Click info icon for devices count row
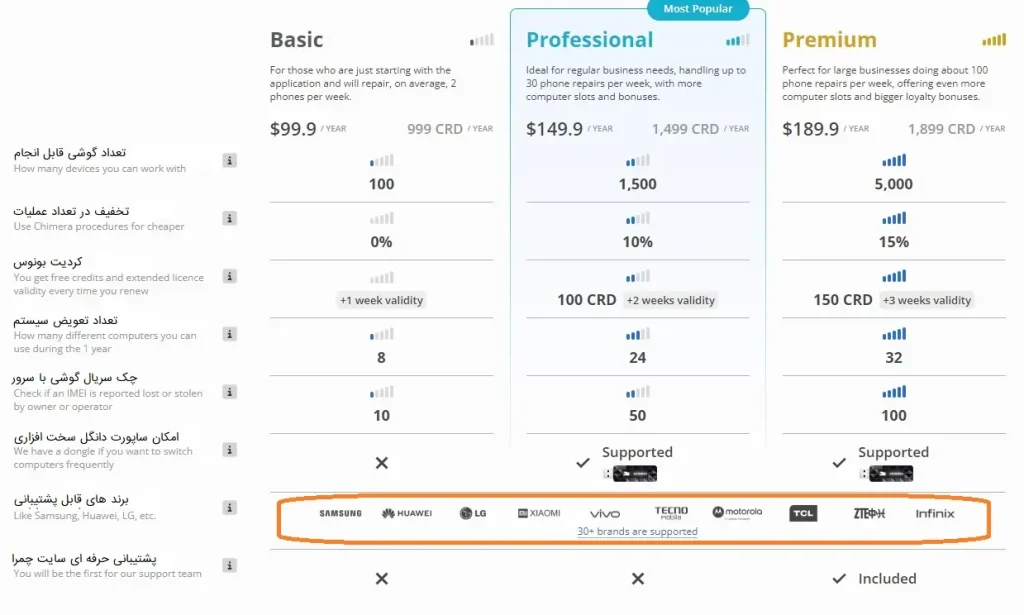1024x615 pixels. 229,160
